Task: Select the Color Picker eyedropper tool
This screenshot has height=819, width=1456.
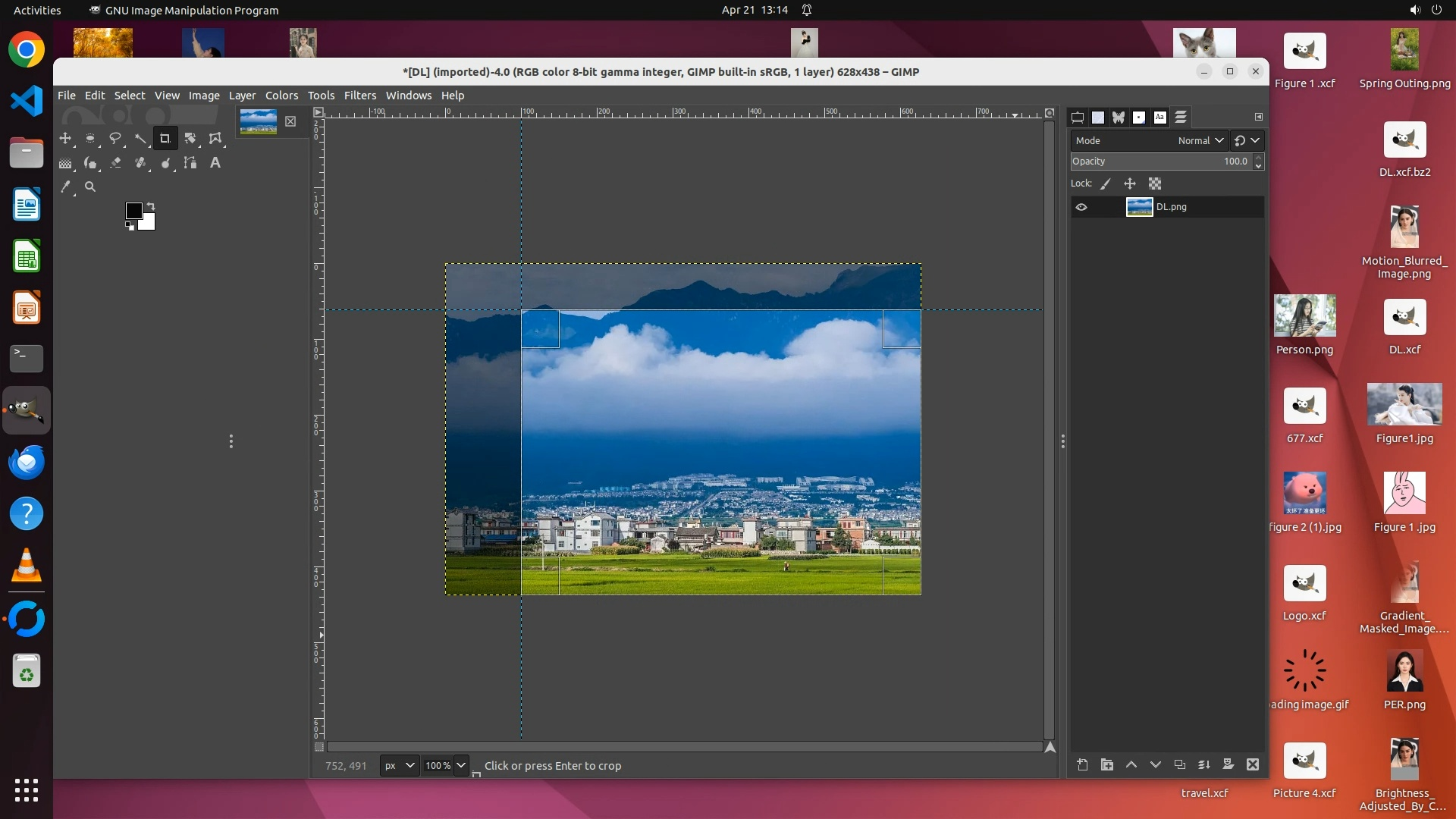Action: tap(66, 187)
